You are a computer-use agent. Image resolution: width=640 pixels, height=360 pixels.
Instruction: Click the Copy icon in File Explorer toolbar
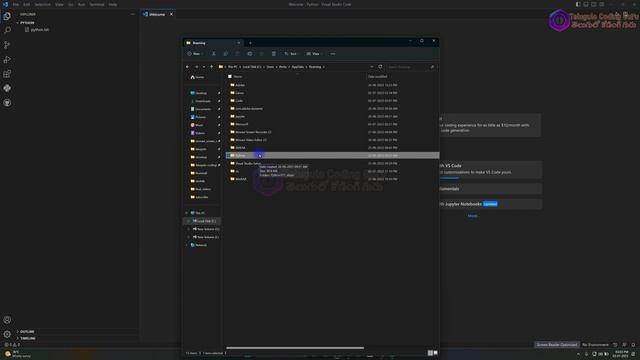click(226, 54)
